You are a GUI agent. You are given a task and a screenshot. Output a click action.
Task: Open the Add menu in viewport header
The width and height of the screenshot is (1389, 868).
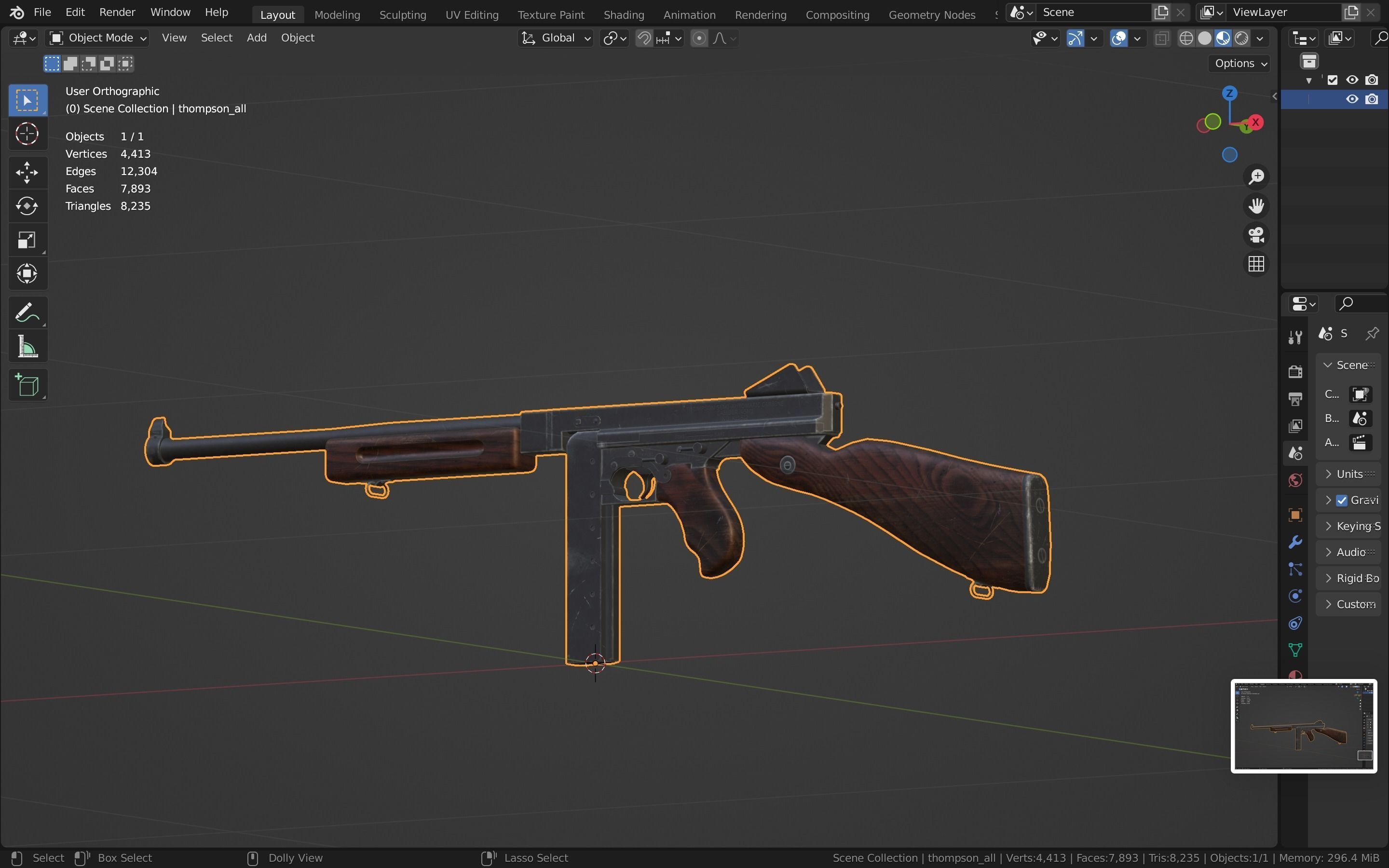coord(257,38)
